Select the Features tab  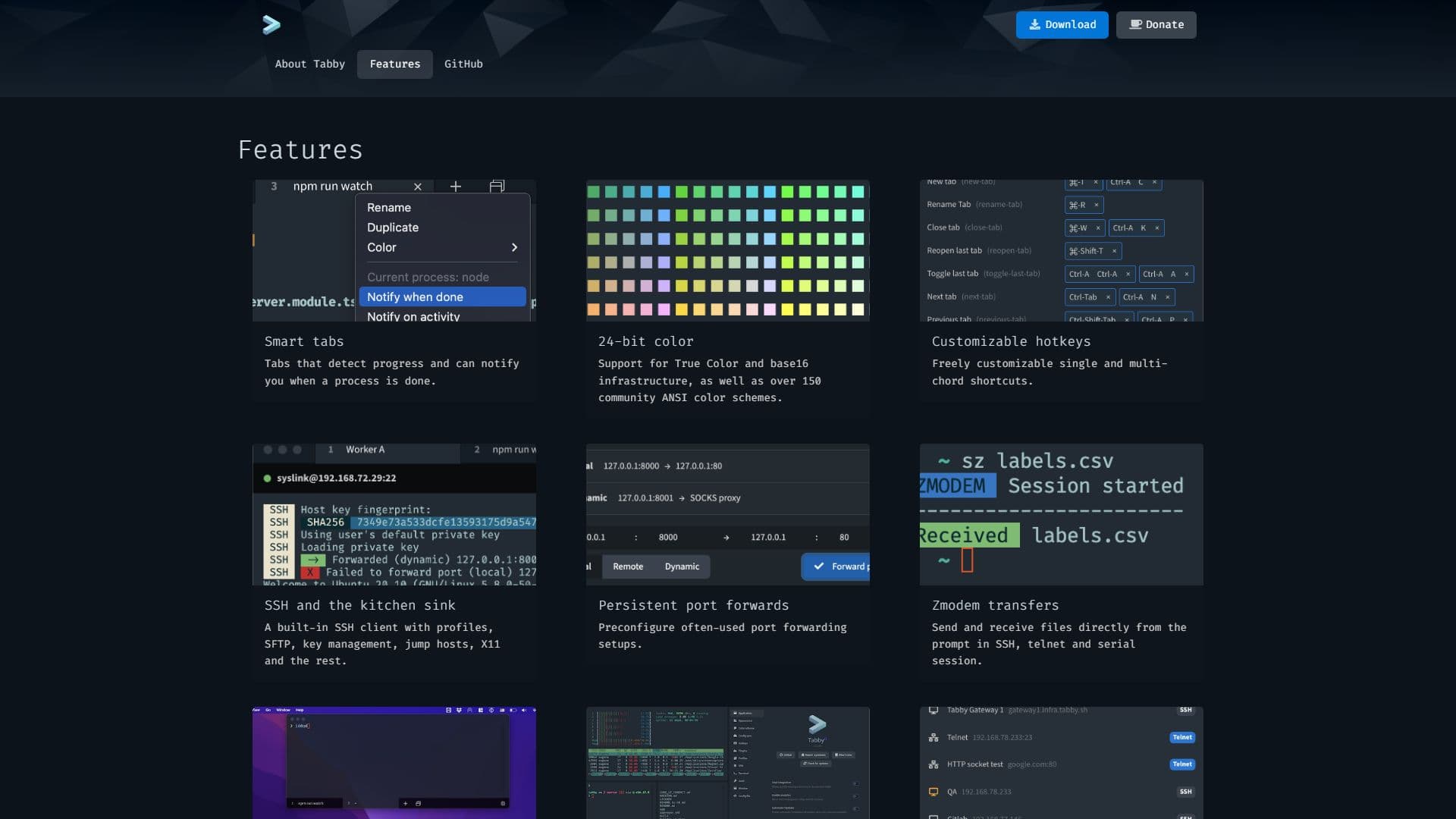[394, 64]
